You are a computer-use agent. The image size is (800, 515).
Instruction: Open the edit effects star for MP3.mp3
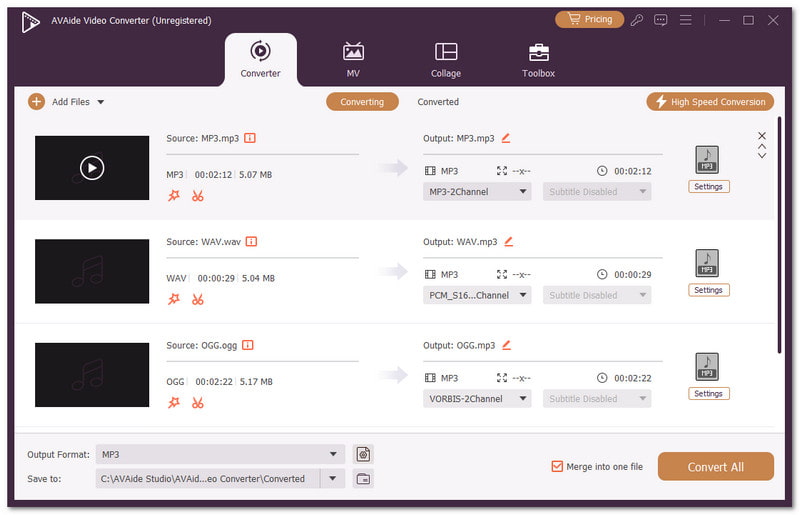[174, 195]
